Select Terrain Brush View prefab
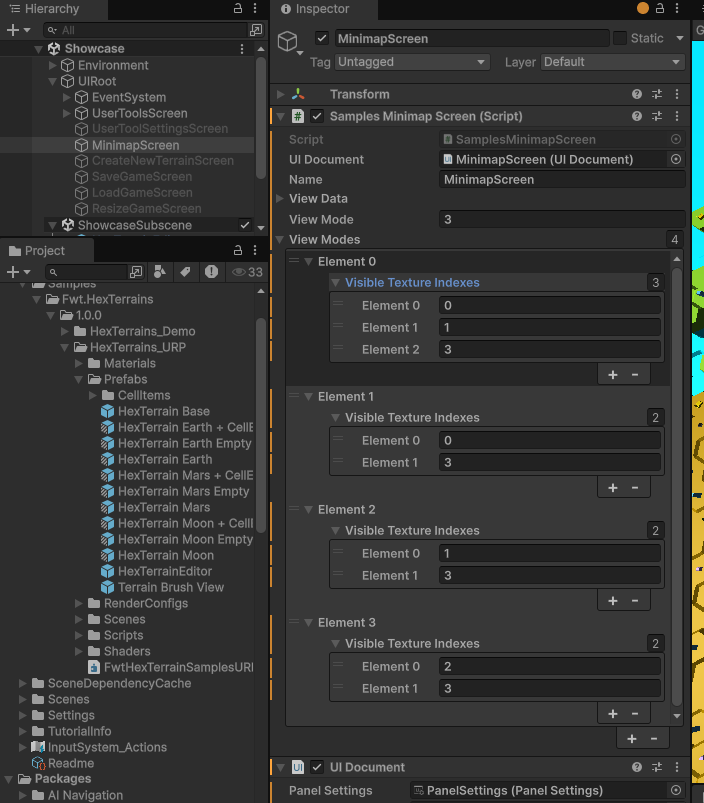This screenshot has height=803, width=704. coord(170,587)
